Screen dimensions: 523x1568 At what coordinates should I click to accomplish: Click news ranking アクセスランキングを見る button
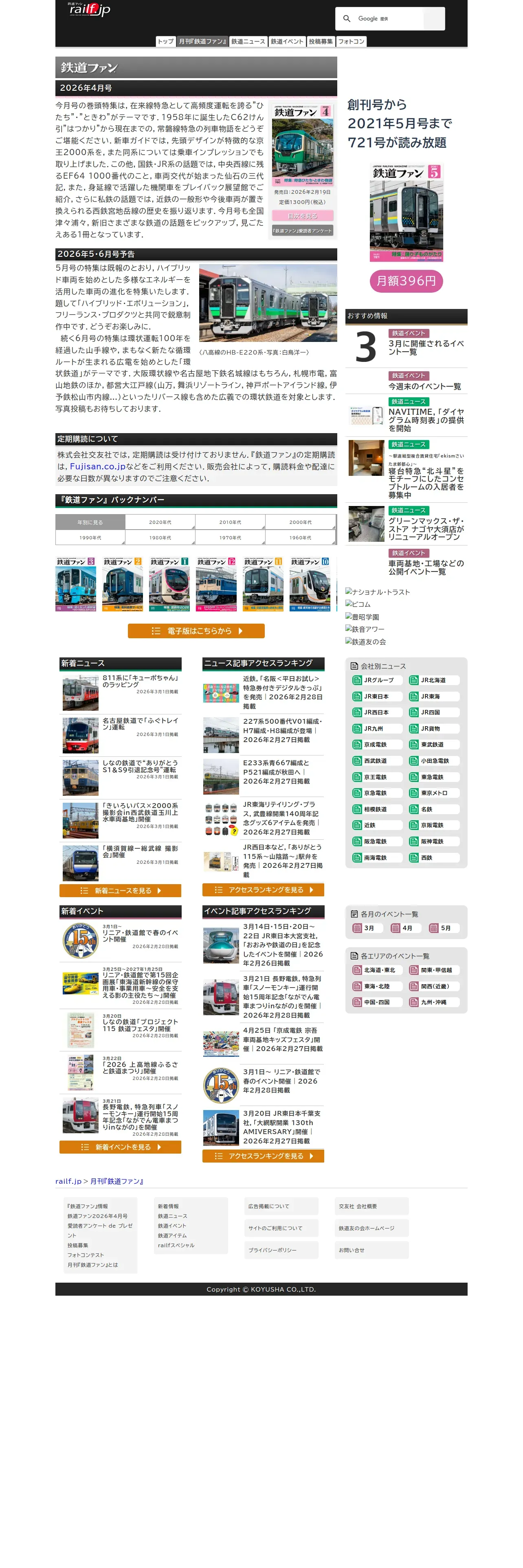tap(263, 890)
